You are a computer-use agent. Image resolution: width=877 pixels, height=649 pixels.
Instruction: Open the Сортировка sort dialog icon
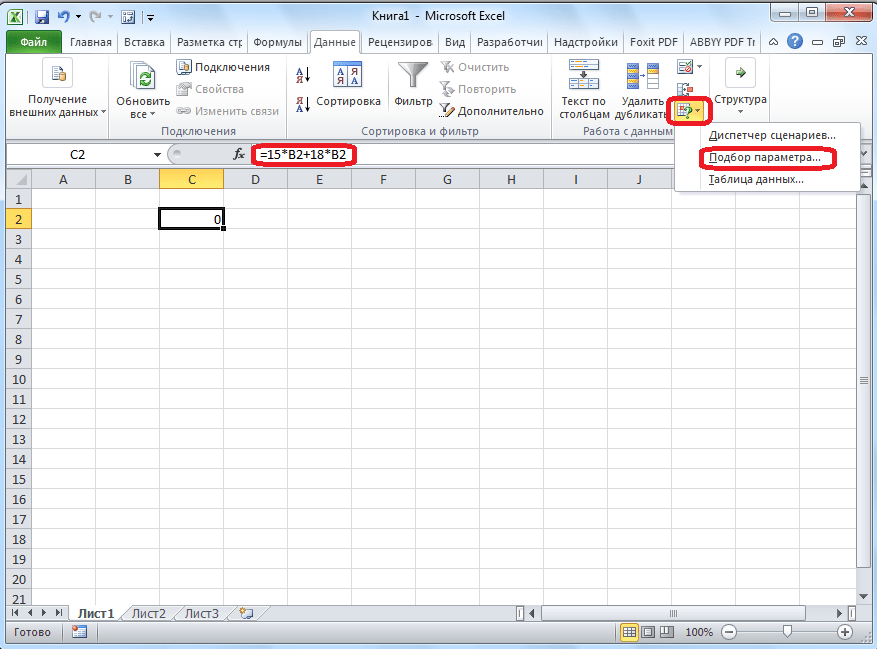(347, 75)
